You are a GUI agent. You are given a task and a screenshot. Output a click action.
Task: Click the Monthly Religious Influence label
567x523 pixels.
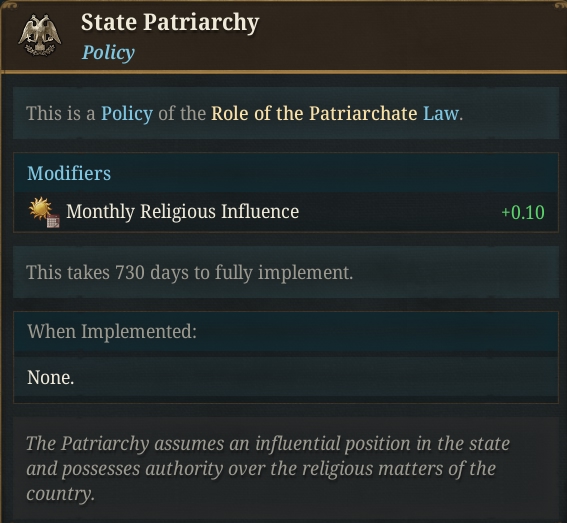tap(183, 212)
